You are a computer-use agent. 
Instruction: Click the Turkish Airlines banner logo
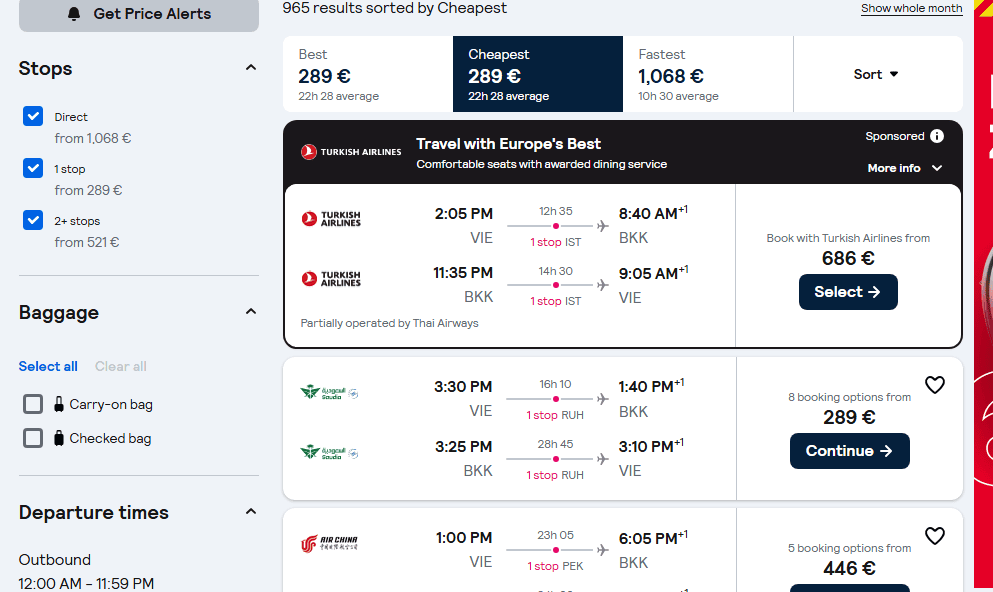(x=351, y=152)
